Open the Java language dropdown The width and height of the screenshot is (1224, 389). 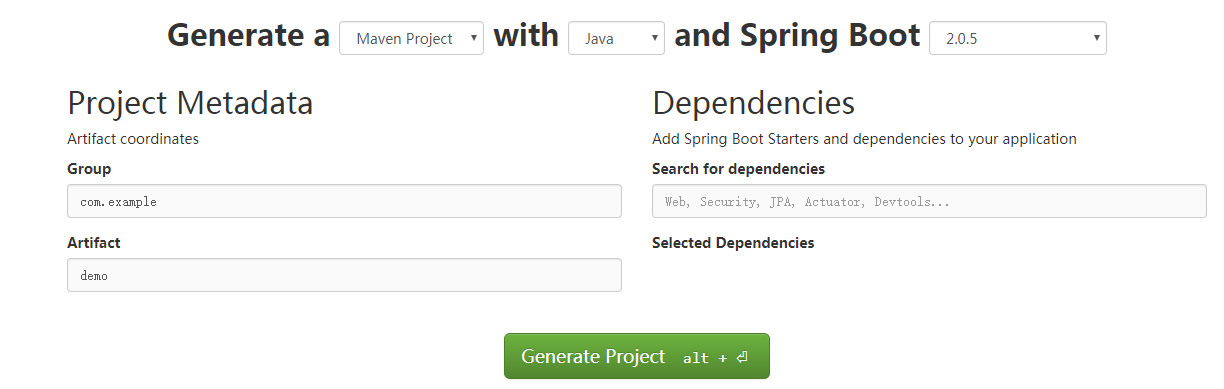(x=616, y=38)
